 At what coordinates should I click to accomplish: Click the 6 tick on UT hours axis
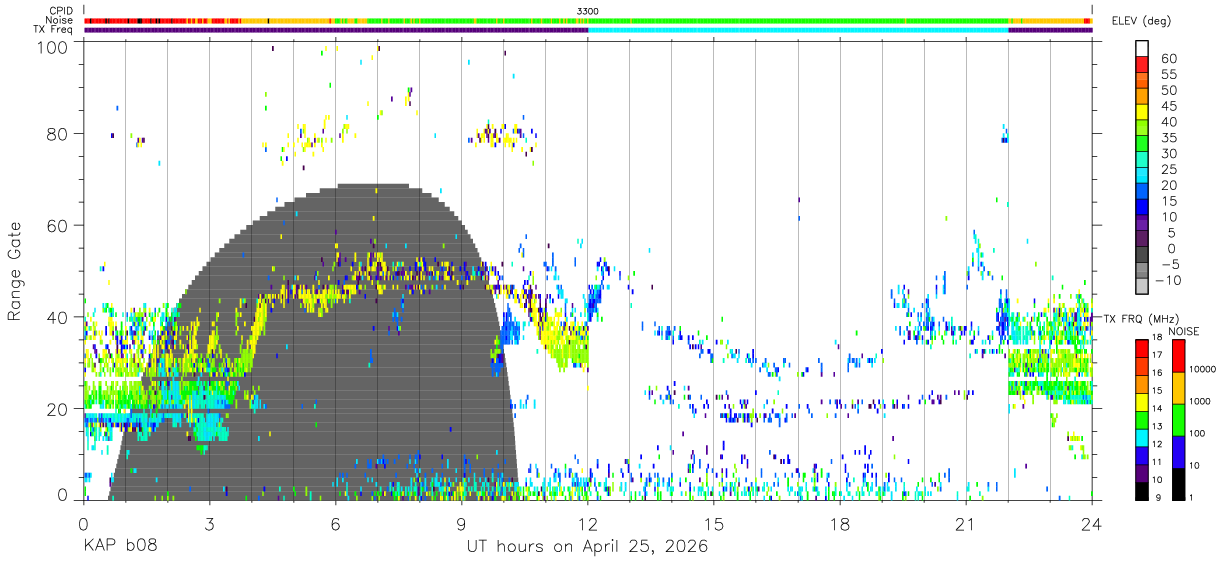click(x=336, y=525)
